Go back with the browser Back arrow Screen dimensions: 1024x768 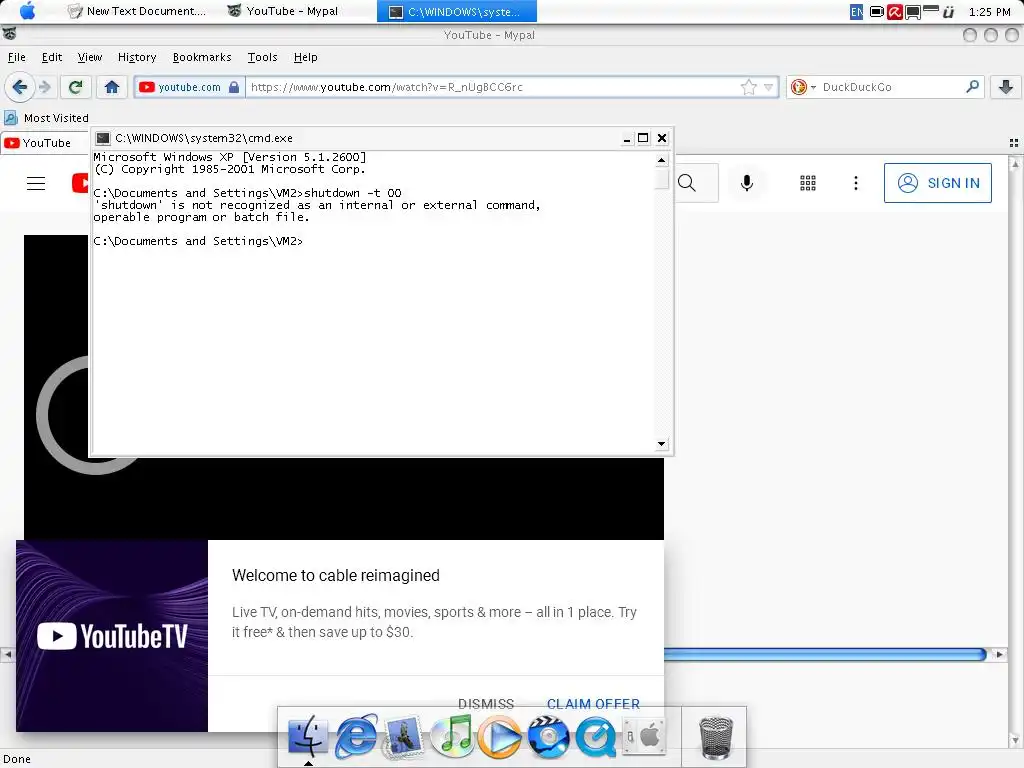pyautogui.click(x=20, y=87)
